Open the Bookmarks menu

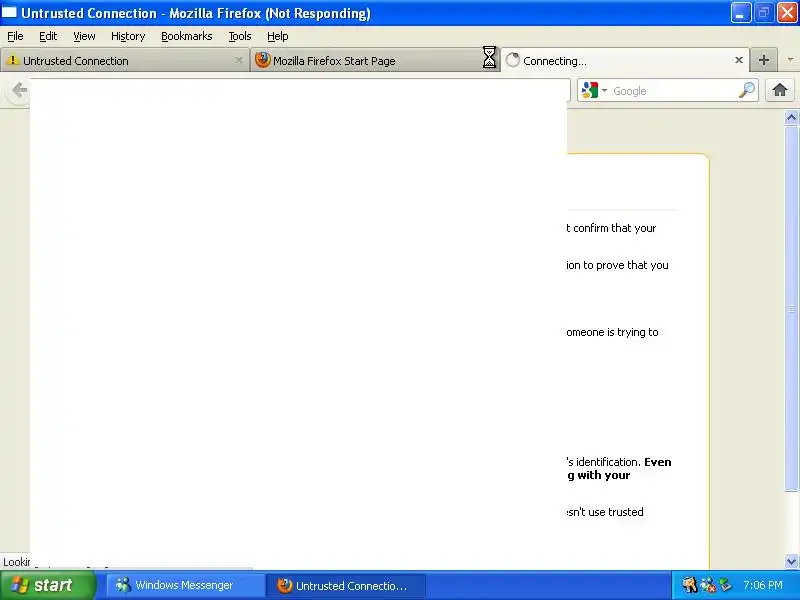point(187,36)
